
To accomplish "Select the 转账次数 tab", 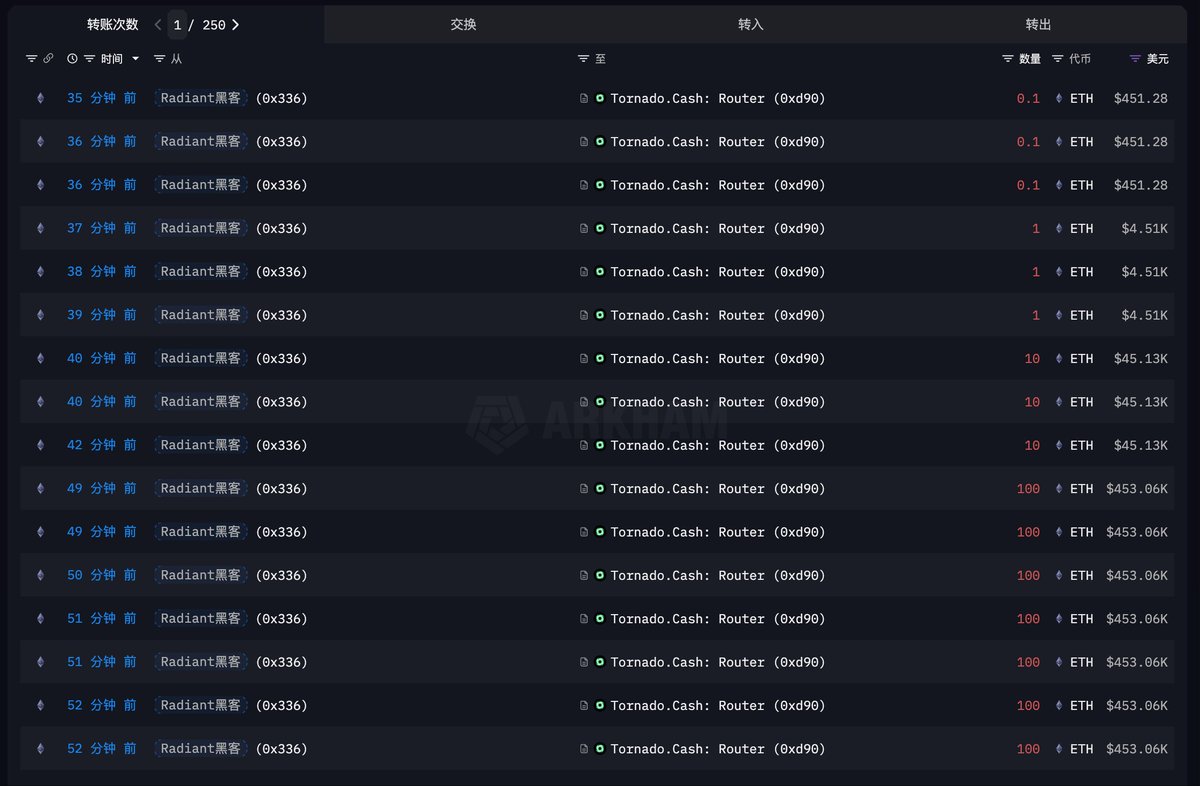I will [x=112, y=24].
